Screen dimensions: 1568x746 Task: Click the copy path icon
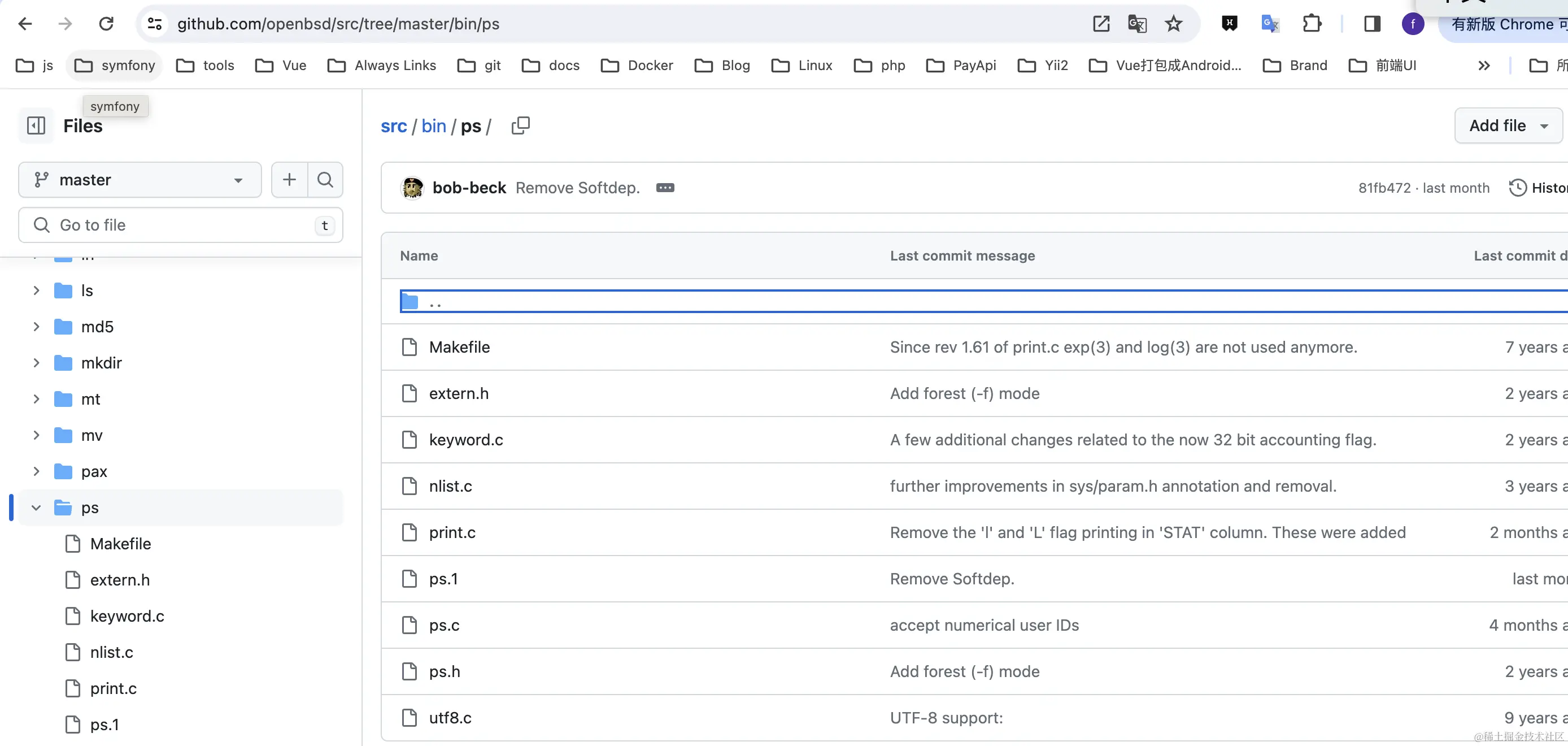pyautogui.click(x=520, y=125)
